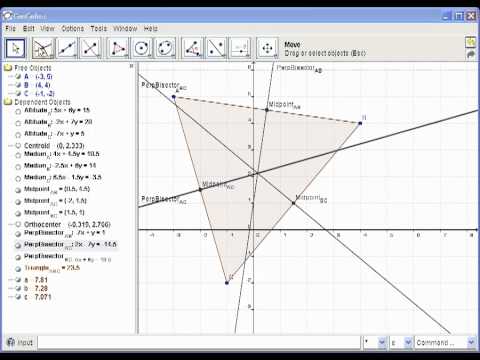Show the Centroid point

click(18, 146)
